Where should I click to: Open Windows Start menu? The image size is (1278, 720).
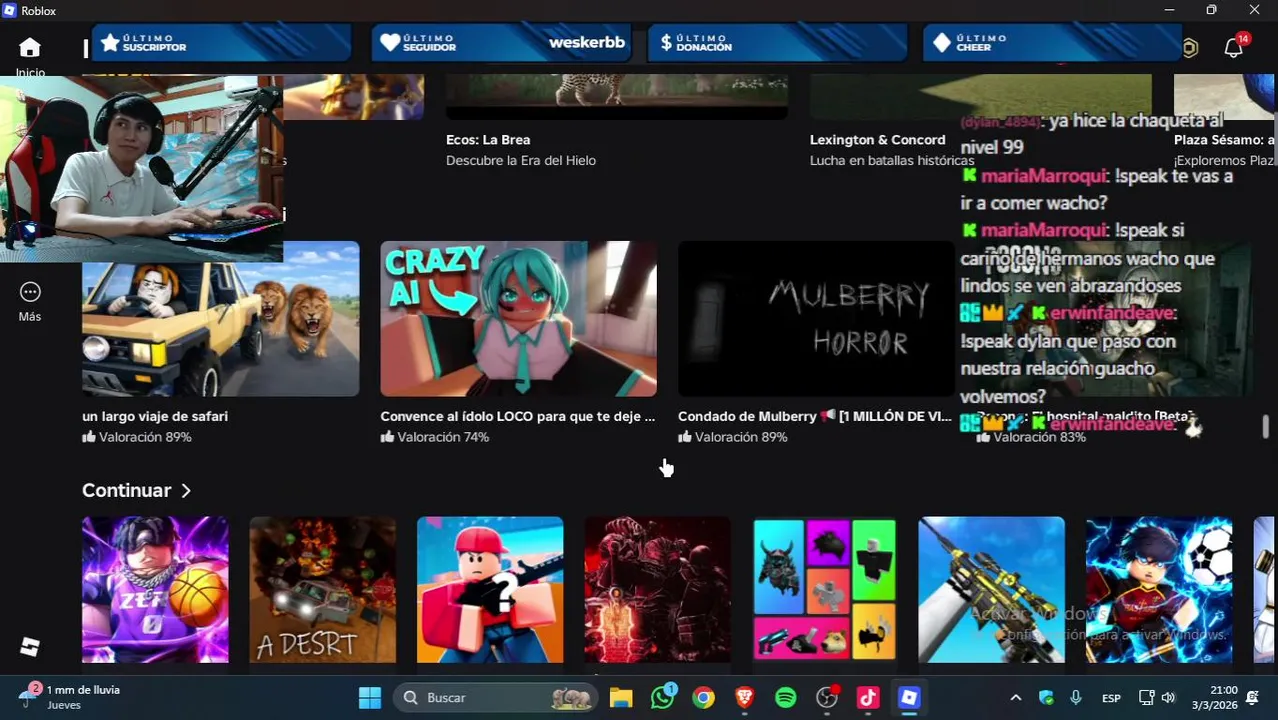[370, 698]
